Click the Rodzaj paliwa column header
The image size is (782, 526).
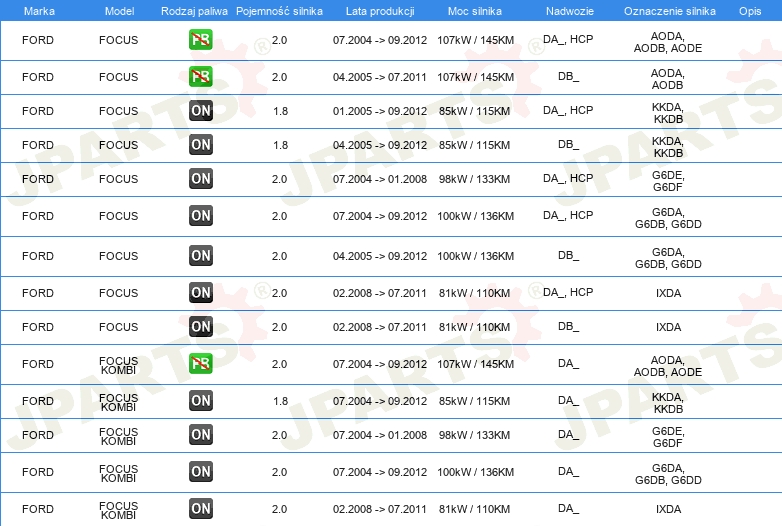[x=194, y=11]
